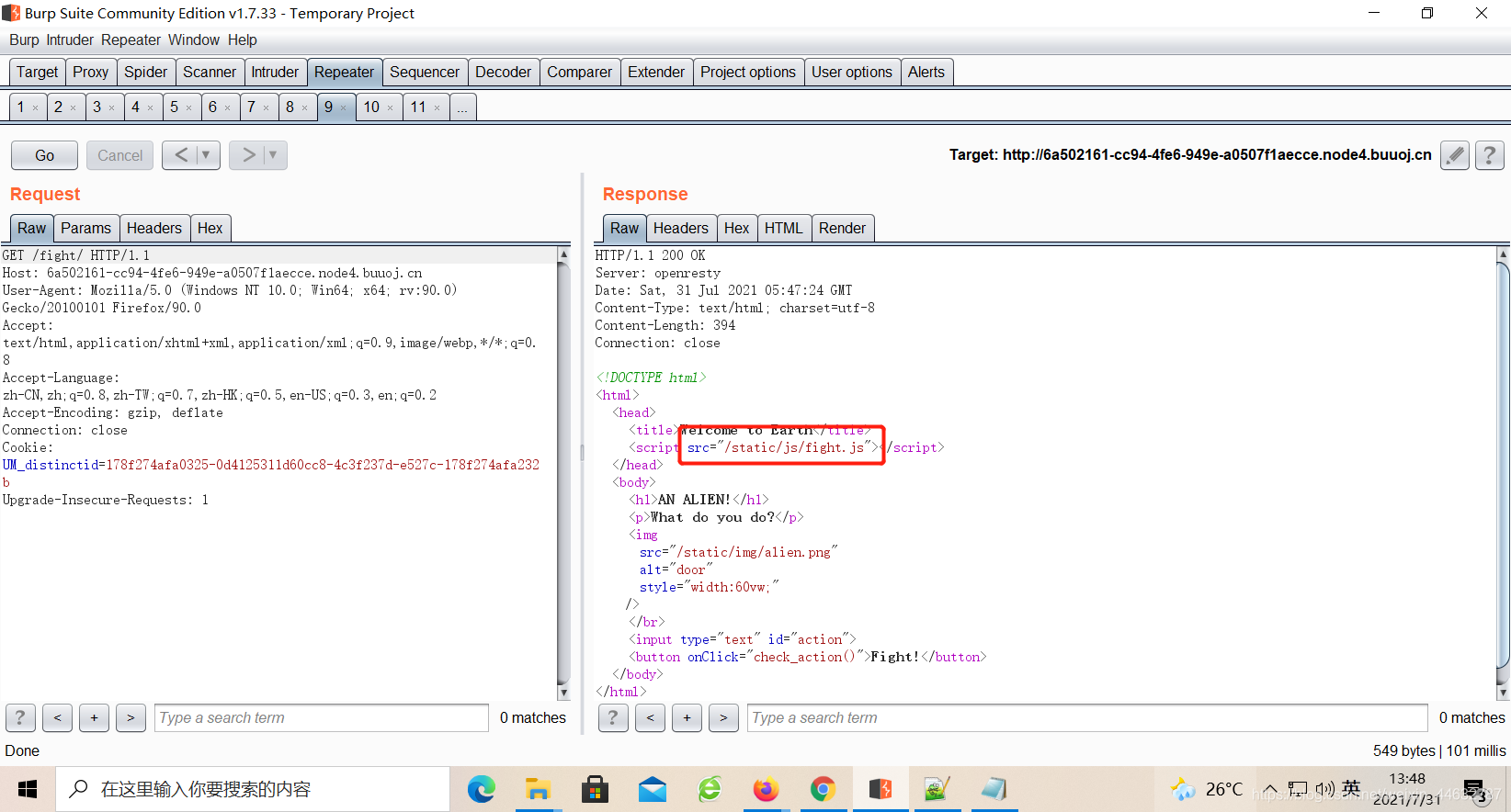Screen dimensions: 1511x812
Task: Open the Project options tab
Action: (748, 72)
